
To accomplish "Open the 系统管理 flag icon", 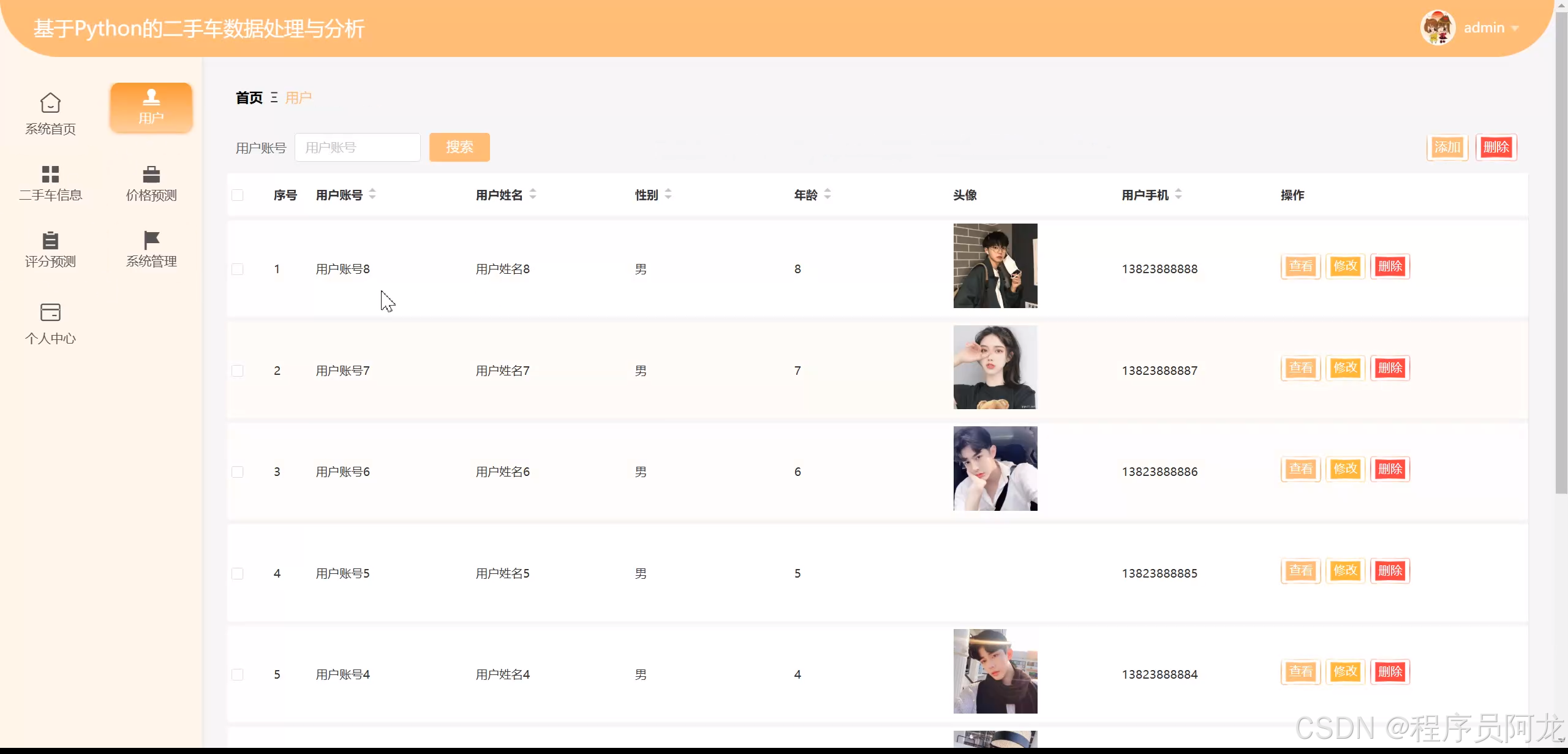I will coord(151,240).
